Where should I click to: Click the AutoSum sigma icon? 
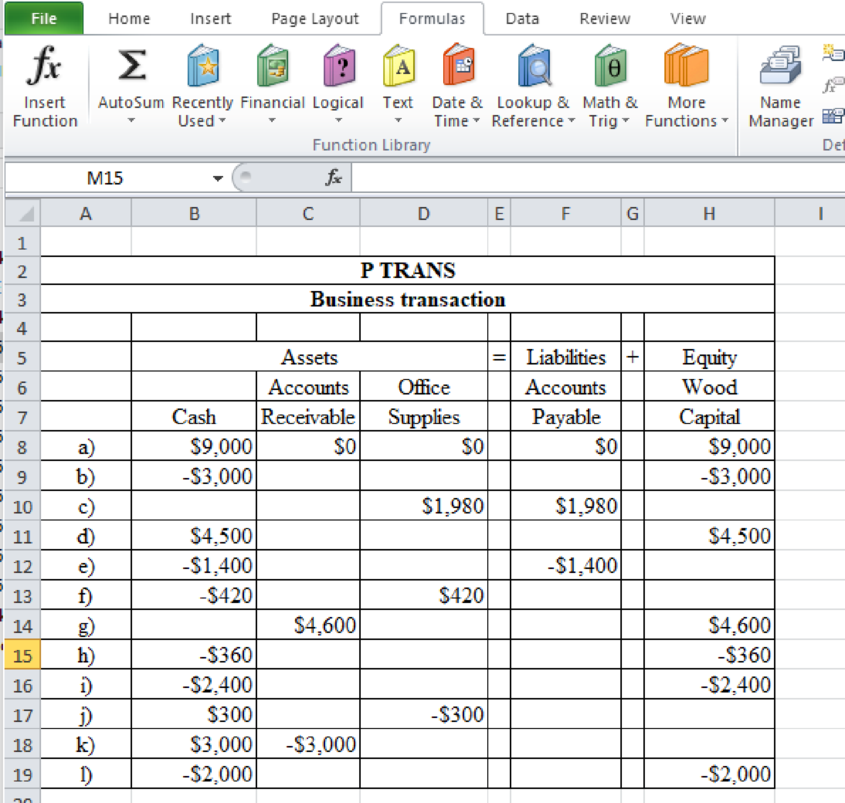click(x=133, y=68)
